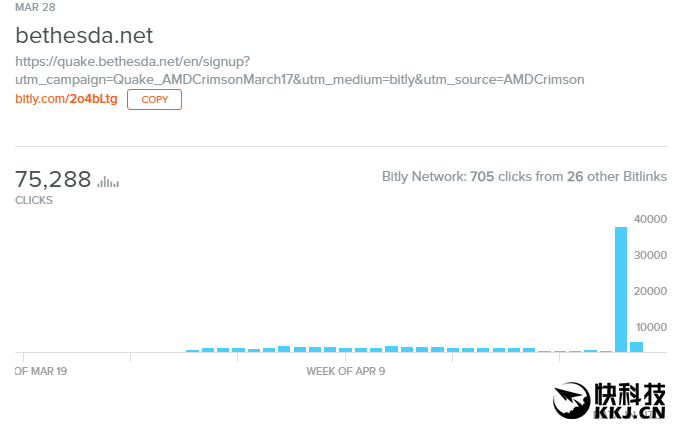Screen dimensions: 675x429
Task: Click the small bar chart icon beside 75,288
Action: point(108,181)
